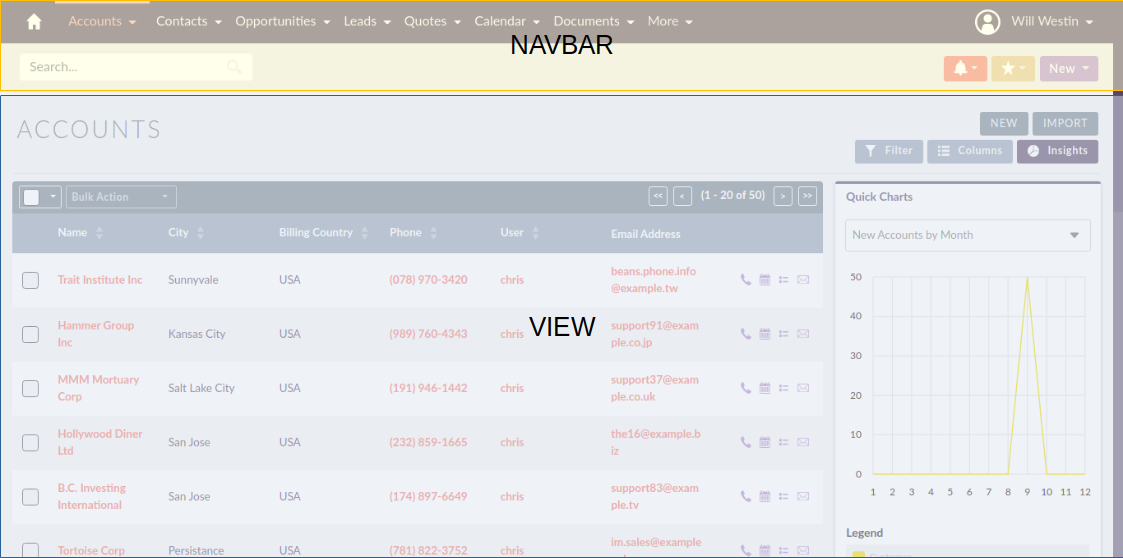1123x558 pixels.
Task: Open the Filter panel
Action: [889, 151]
